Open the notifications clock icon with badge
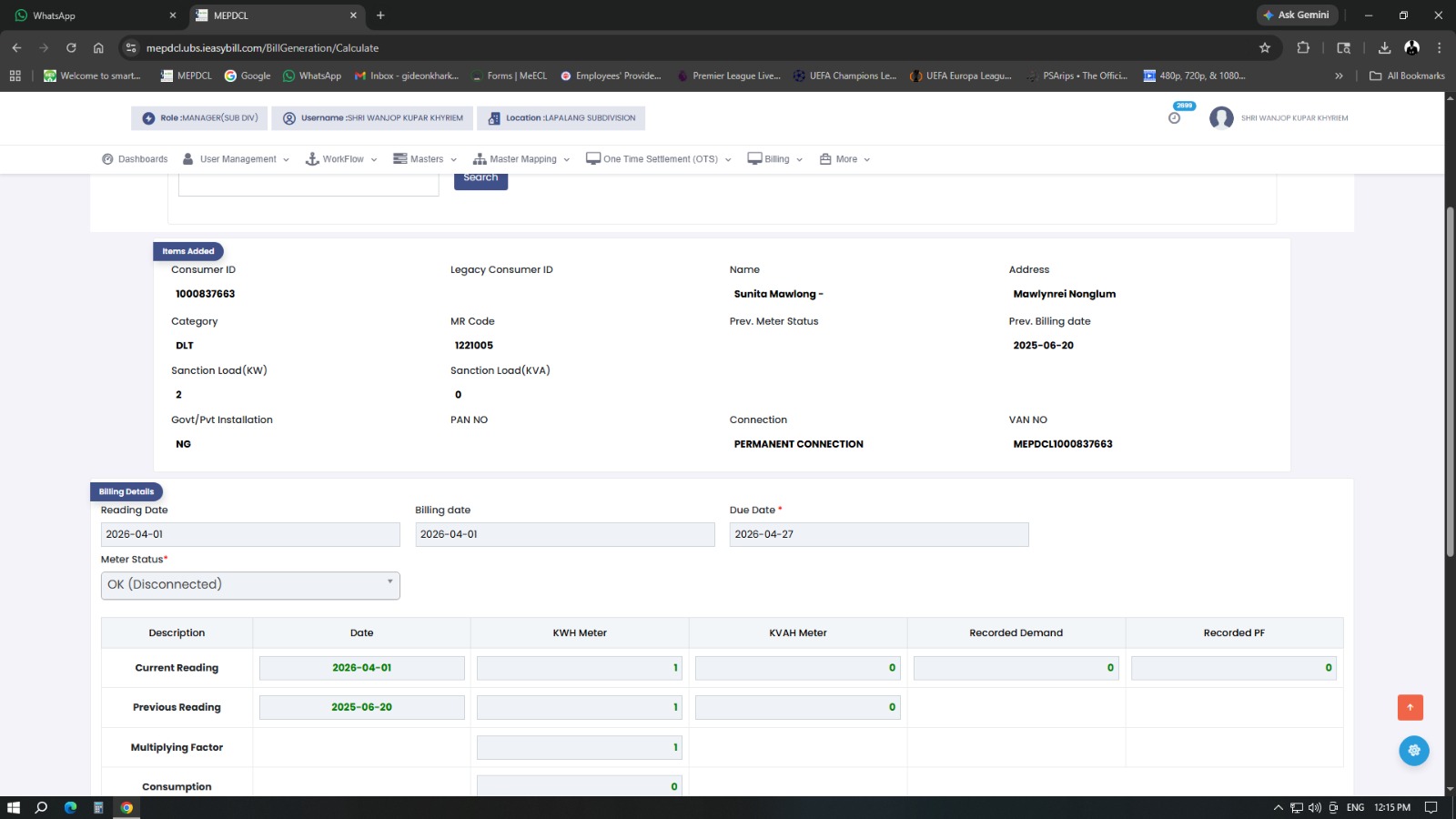 [1175, 117]
